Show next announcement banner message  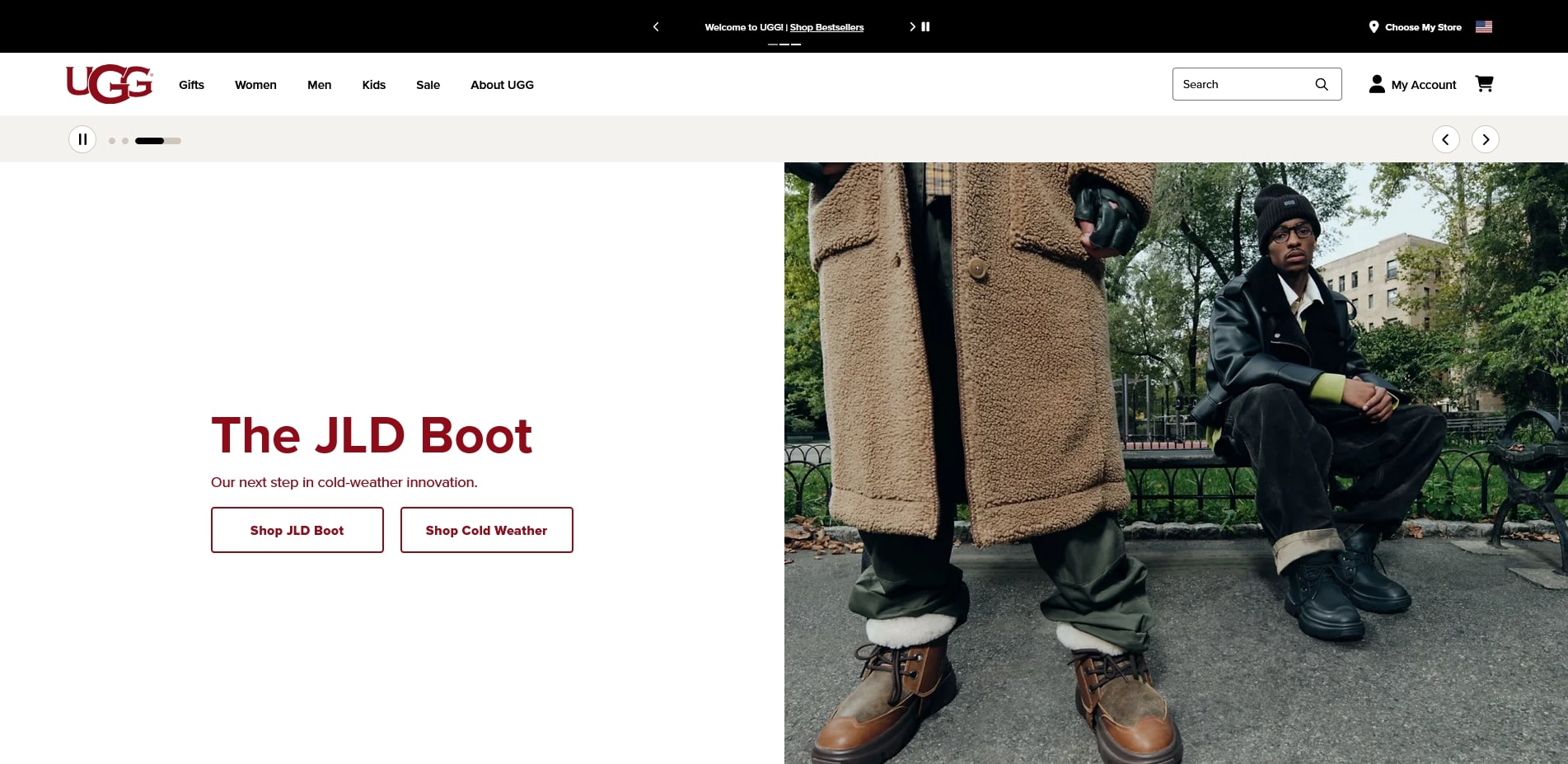(x=912, y=27)
